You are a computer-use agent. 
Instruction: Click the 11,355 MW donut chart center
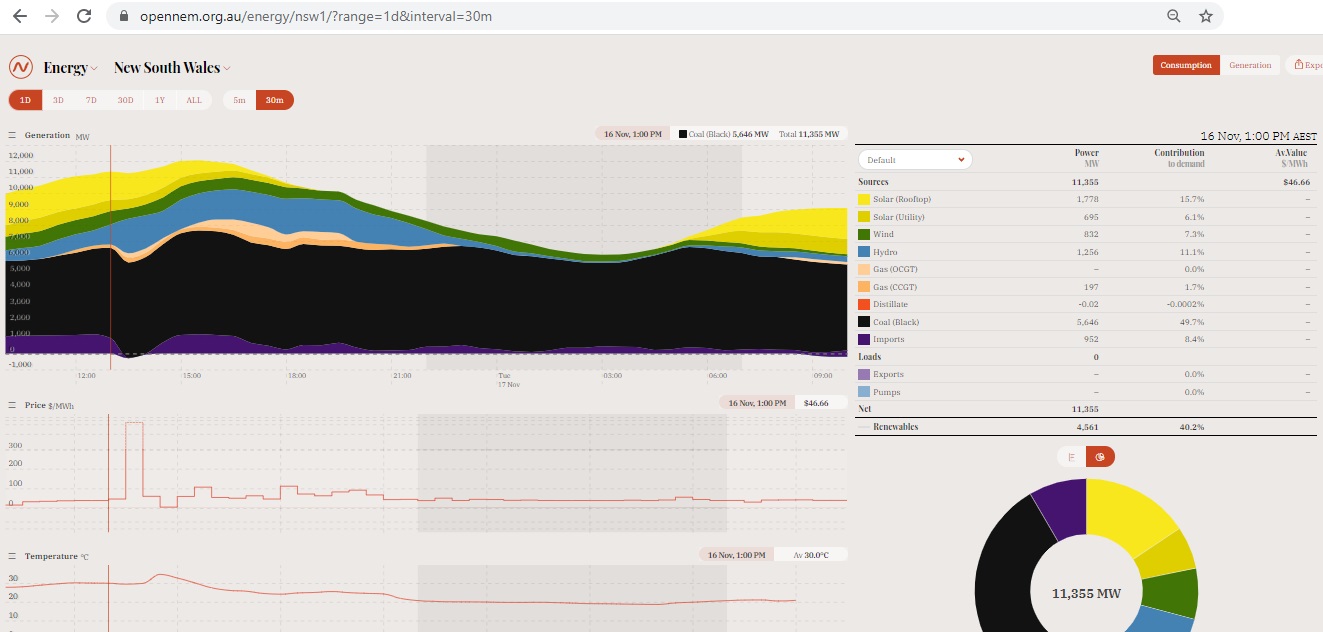click(1086, 594)
